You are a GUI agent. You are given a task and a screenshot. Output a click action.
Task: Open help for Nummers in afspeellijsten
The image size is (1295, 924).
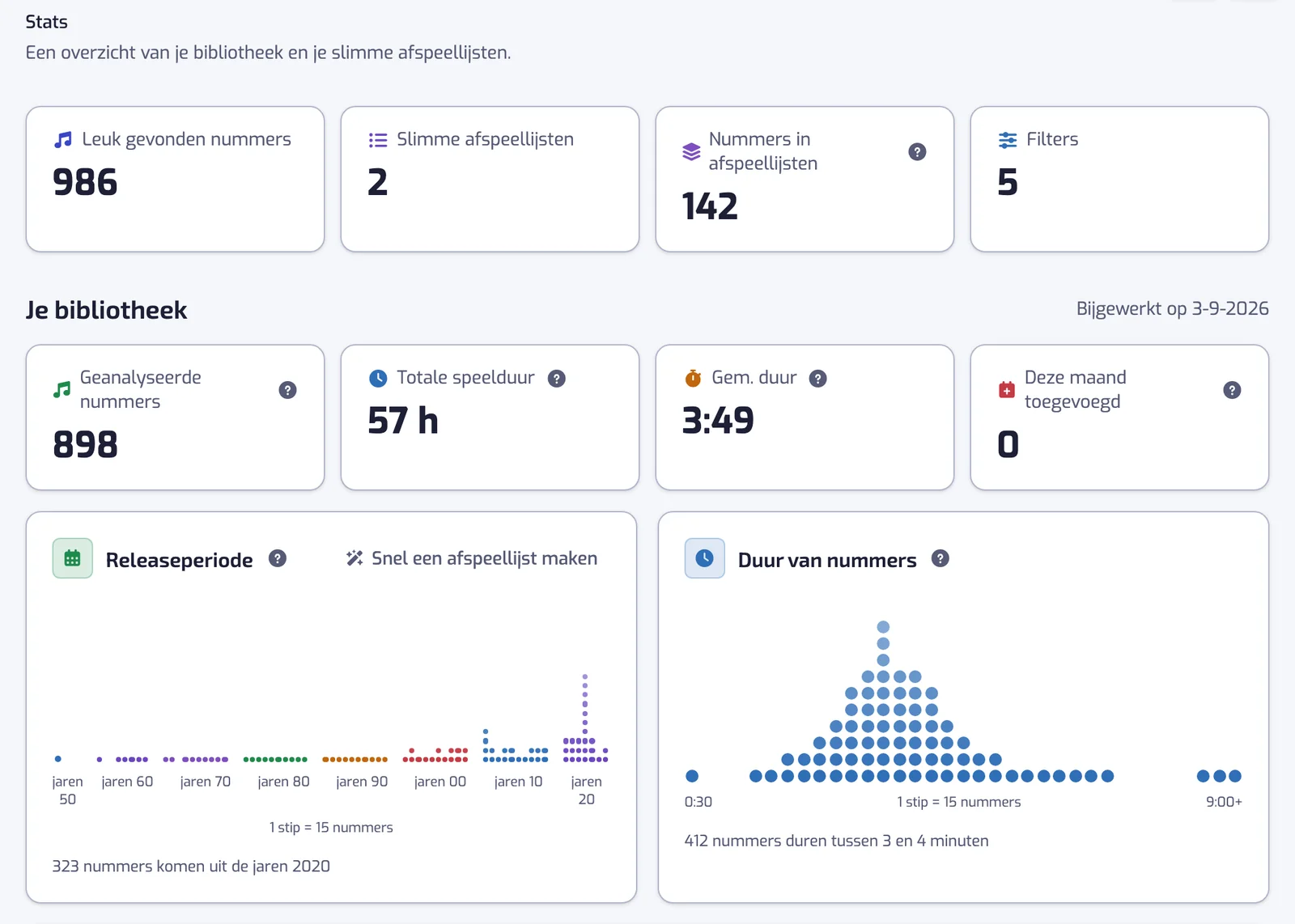pos(917,152)
